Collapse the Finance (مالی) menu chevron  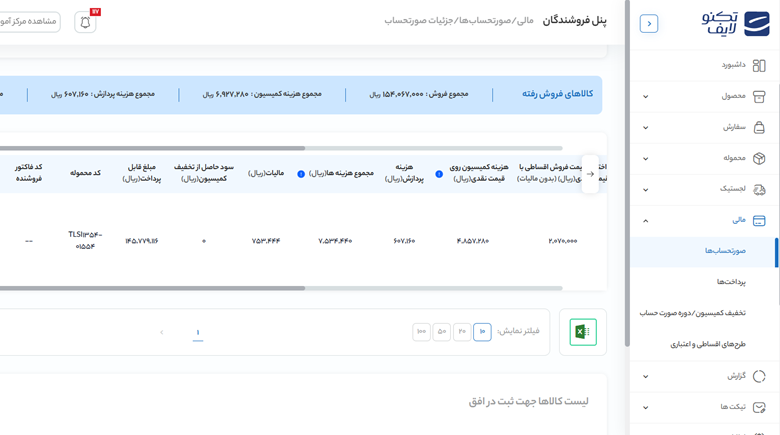pos(646,221)
